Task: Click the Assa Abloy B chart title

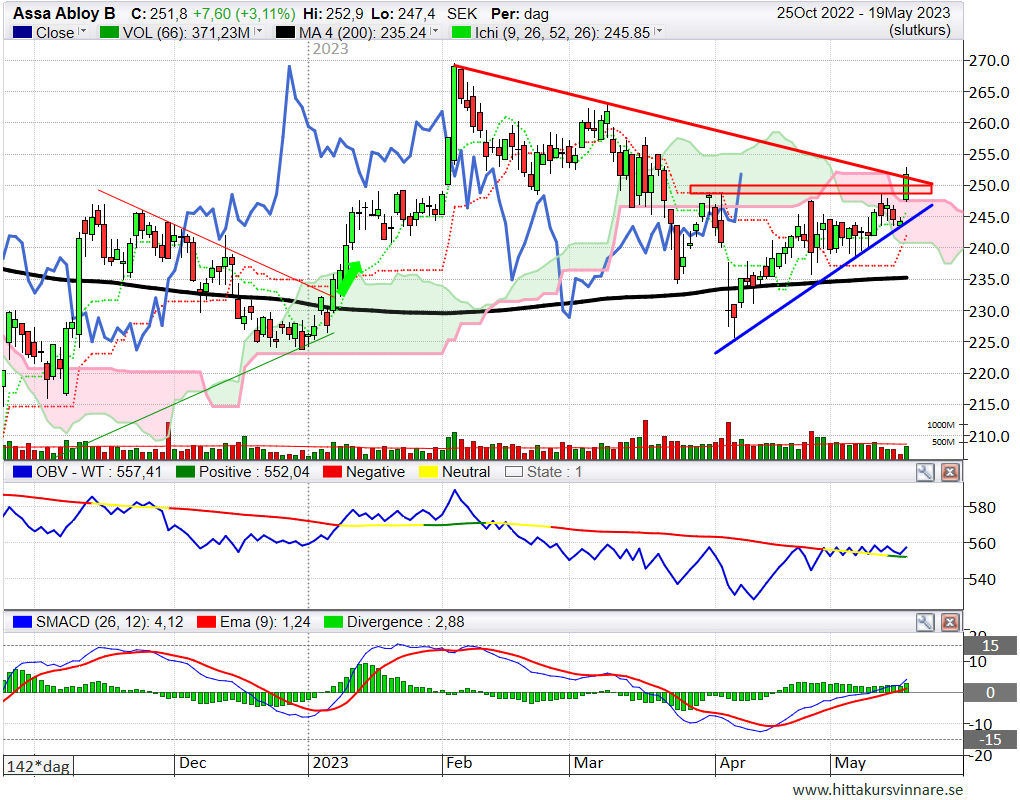Action: click(64, 13)
